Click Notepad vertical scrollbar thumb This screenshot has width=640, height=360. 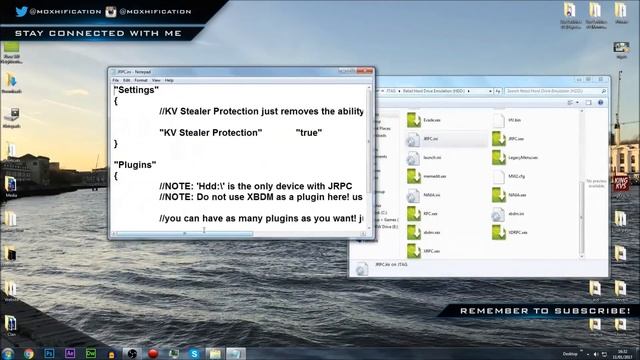[x=369, y=141]
